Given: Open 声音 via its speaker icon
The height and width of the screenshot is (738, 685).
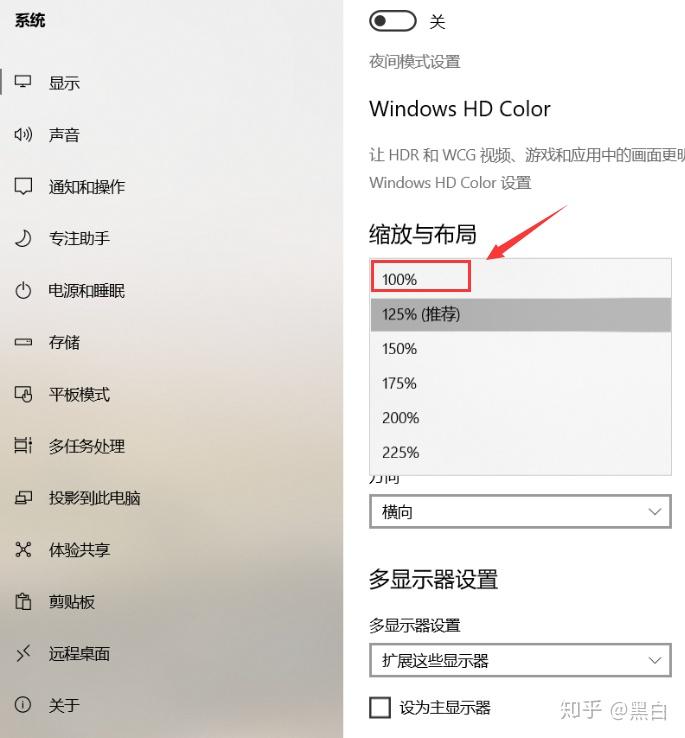Looking at the screenshot, I should (23, 135).
